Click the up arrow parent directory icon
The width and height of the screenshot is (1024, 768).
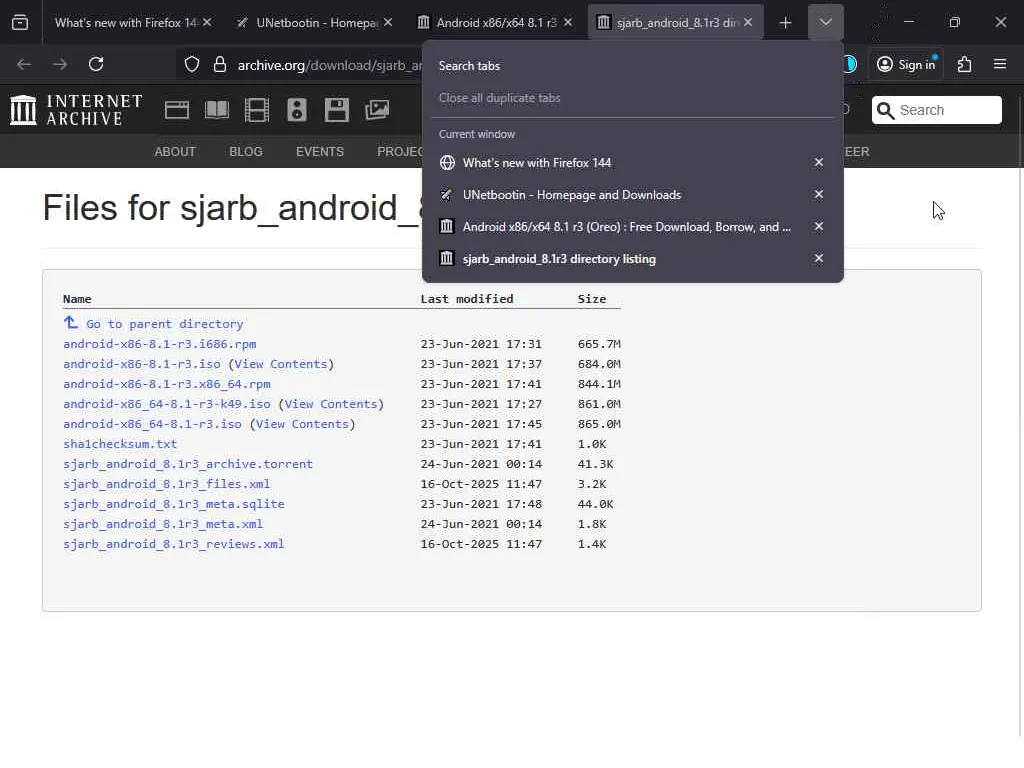tap(71, 323)
